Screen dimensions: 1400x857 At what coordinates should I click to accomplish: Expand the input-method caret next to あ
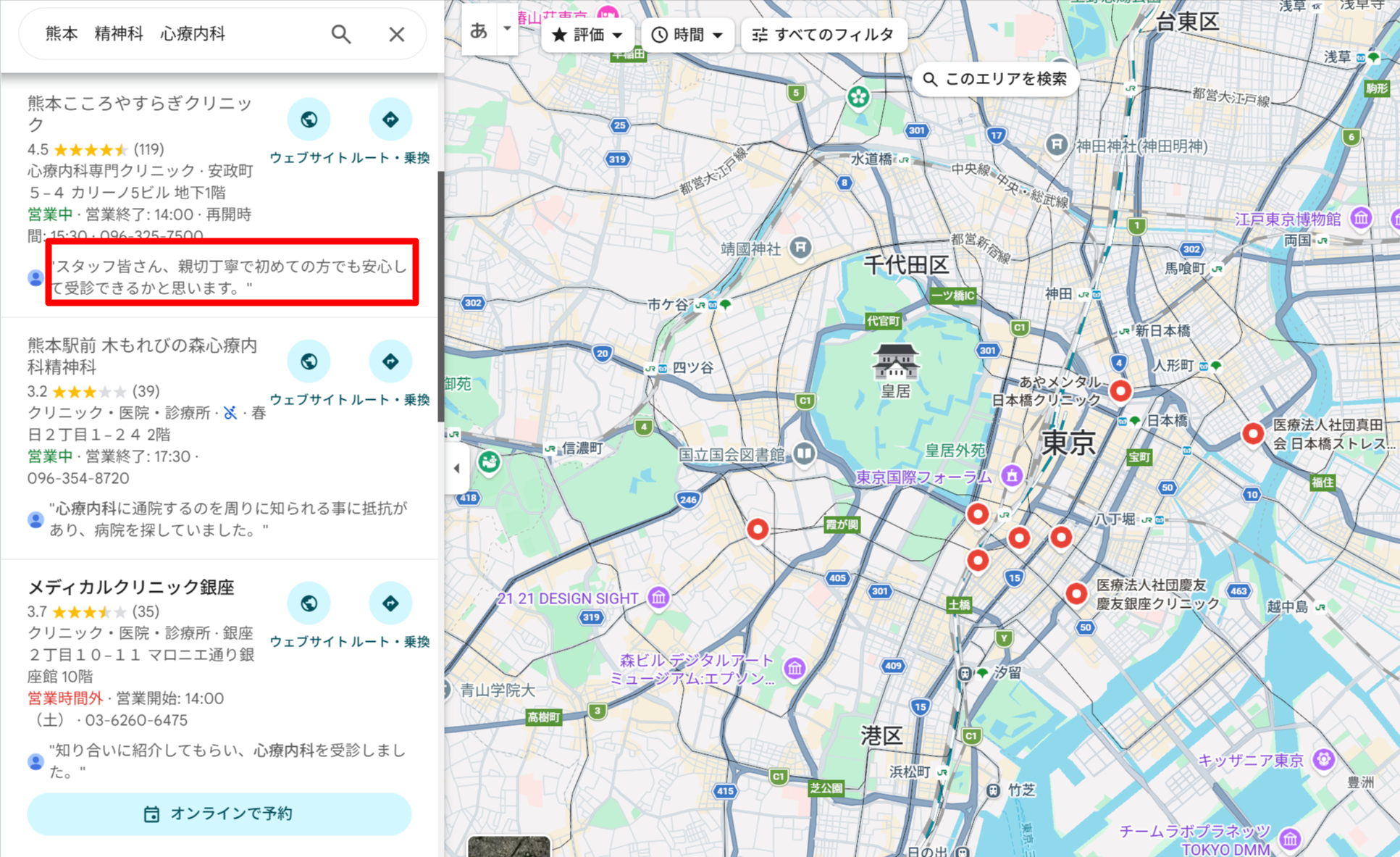[x=508, y=30]
